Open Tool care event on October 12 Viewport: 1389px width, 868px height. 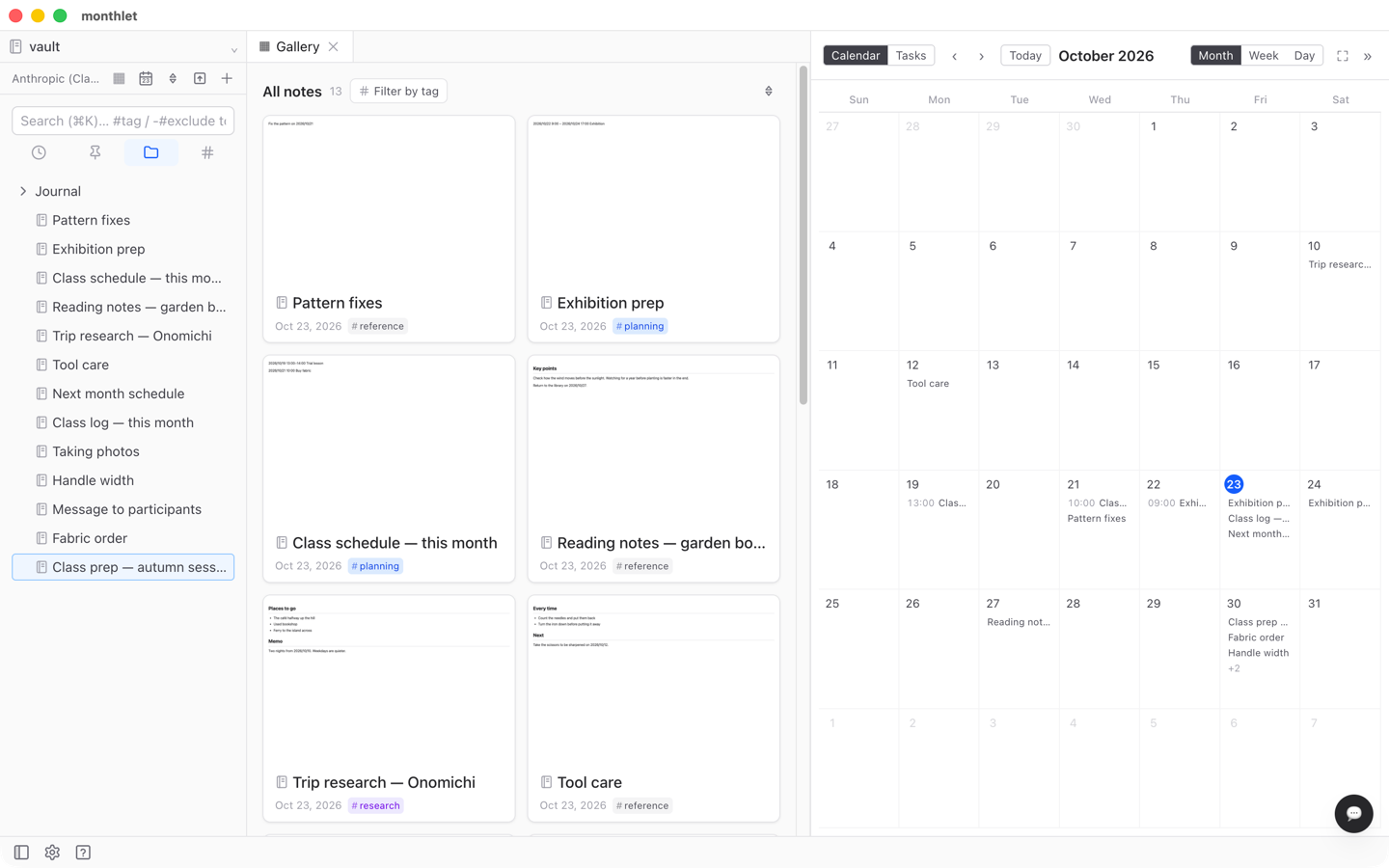pyautogui.click(x=928, y=384)
